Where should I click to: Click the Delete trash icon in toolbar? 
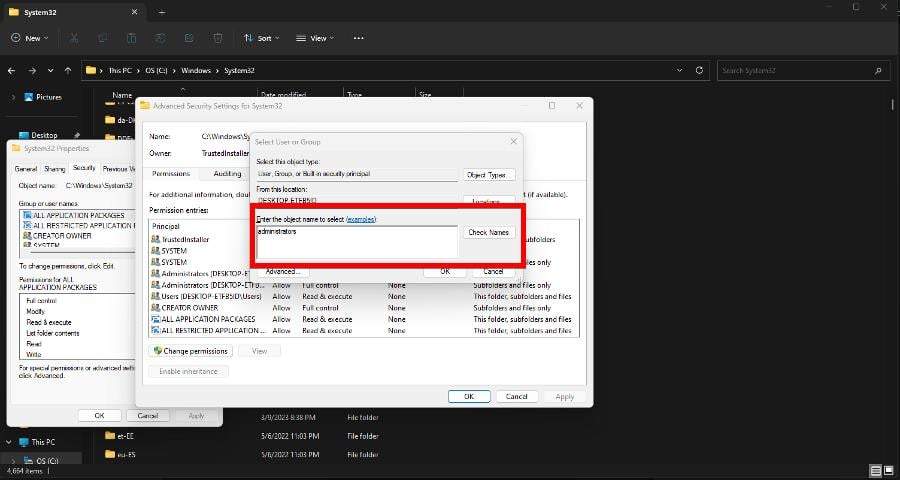[218, 38]
